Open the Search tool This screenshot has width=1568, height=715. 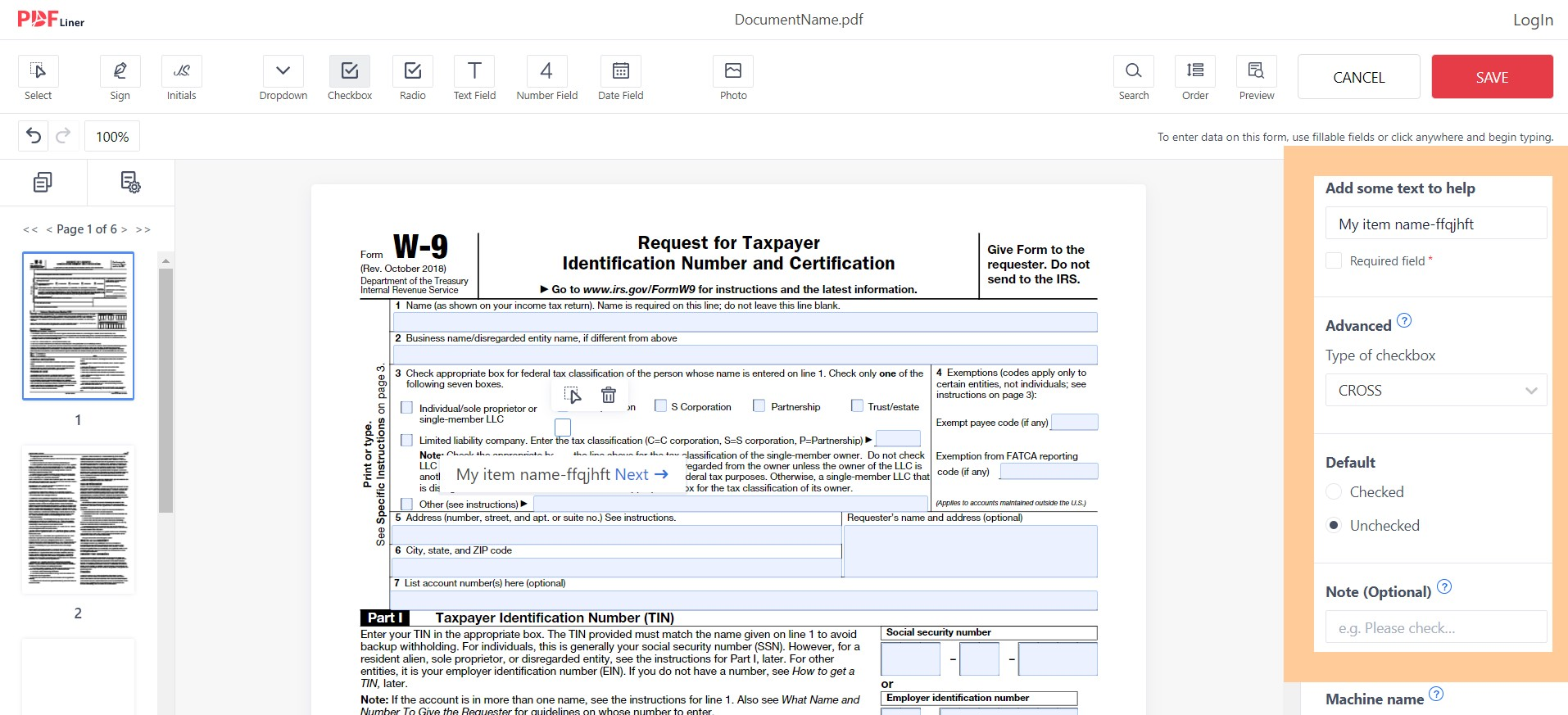point(1134,78)
